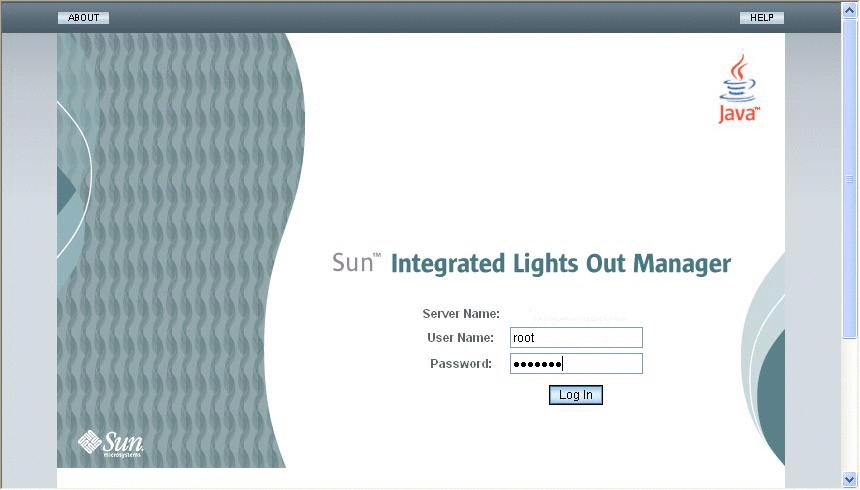Screen dimensions: 860x490
Task: Open the HELP button
Action: tap(762, 18)
